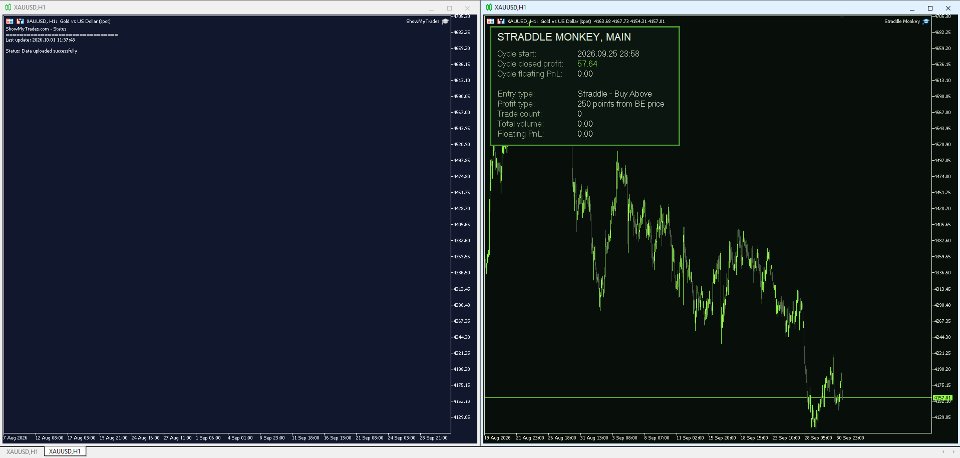Open one-click trading panel icon in right chart
This screenshot has width=960, height=458.
click(490, 21)
